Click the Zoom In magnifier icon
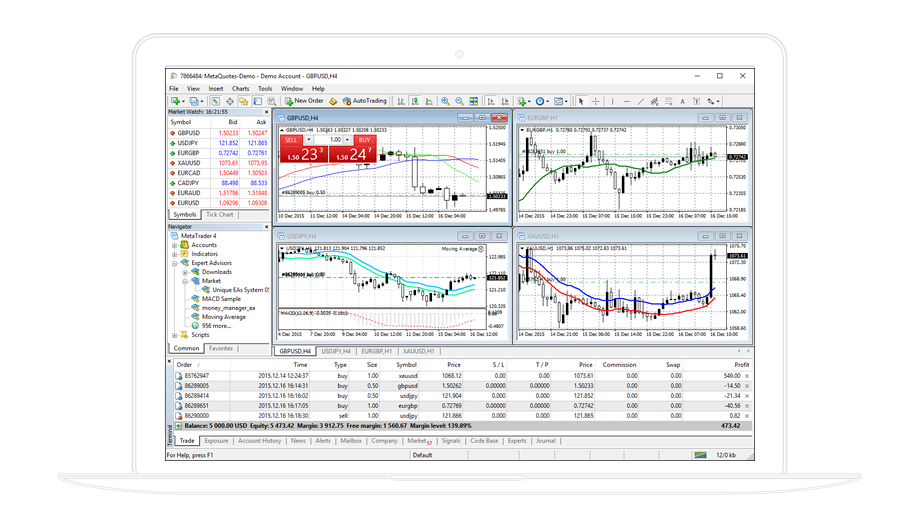Viewport: 919px width, 529px height. [445, 101]
